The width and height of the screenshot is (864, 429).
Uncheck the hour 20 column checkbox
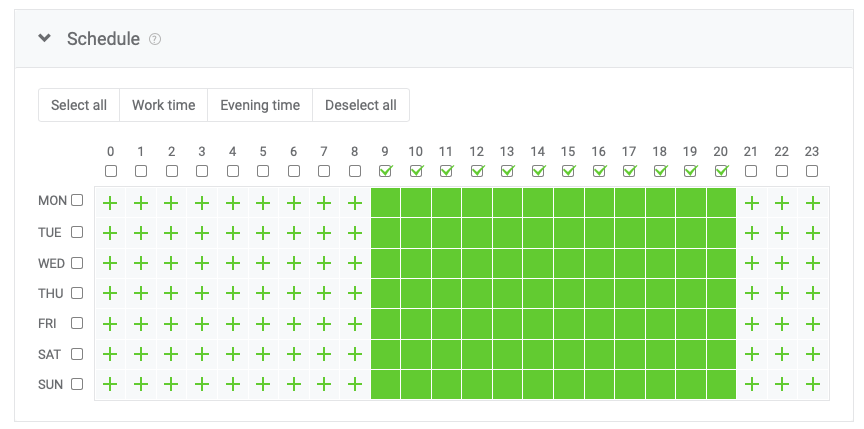click(x=720, y=171)
